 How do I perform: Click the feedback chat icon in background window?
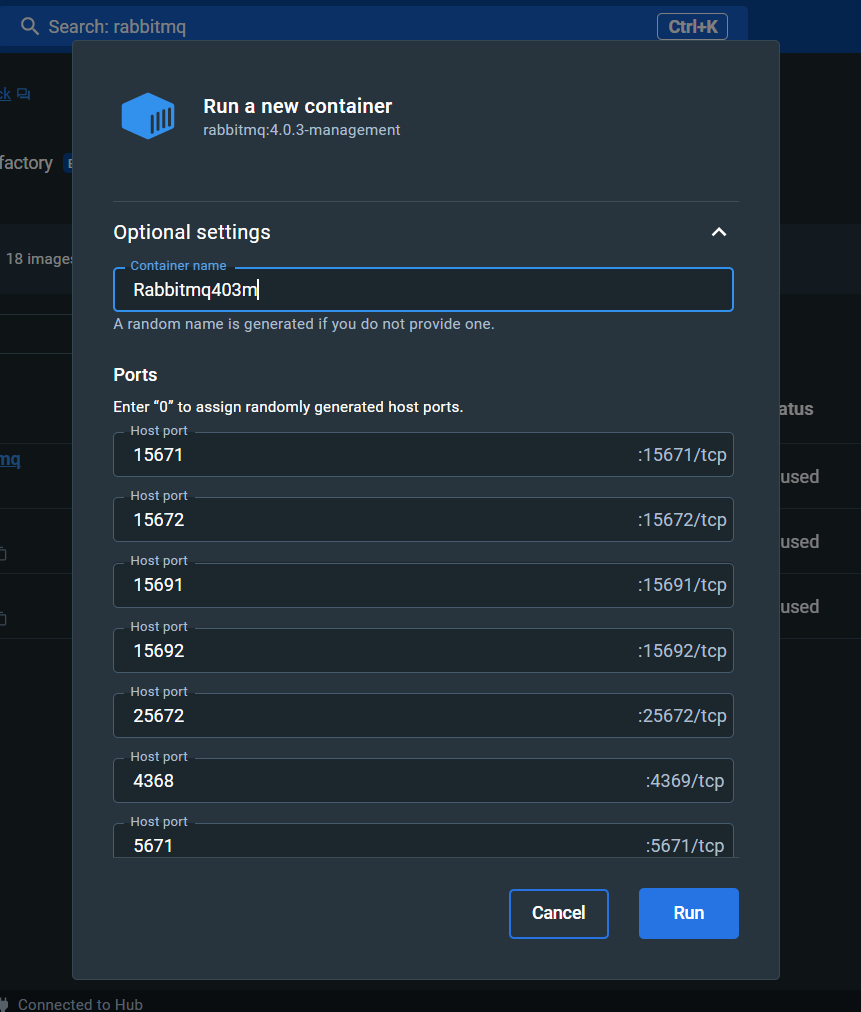24,94
